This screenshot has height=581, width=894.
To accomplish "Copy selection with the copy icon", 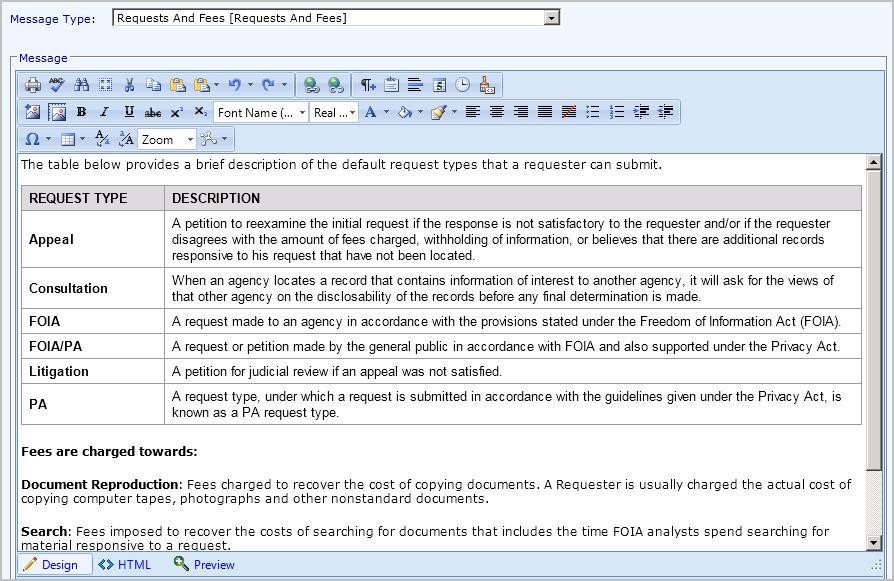I will click(153, 85).
